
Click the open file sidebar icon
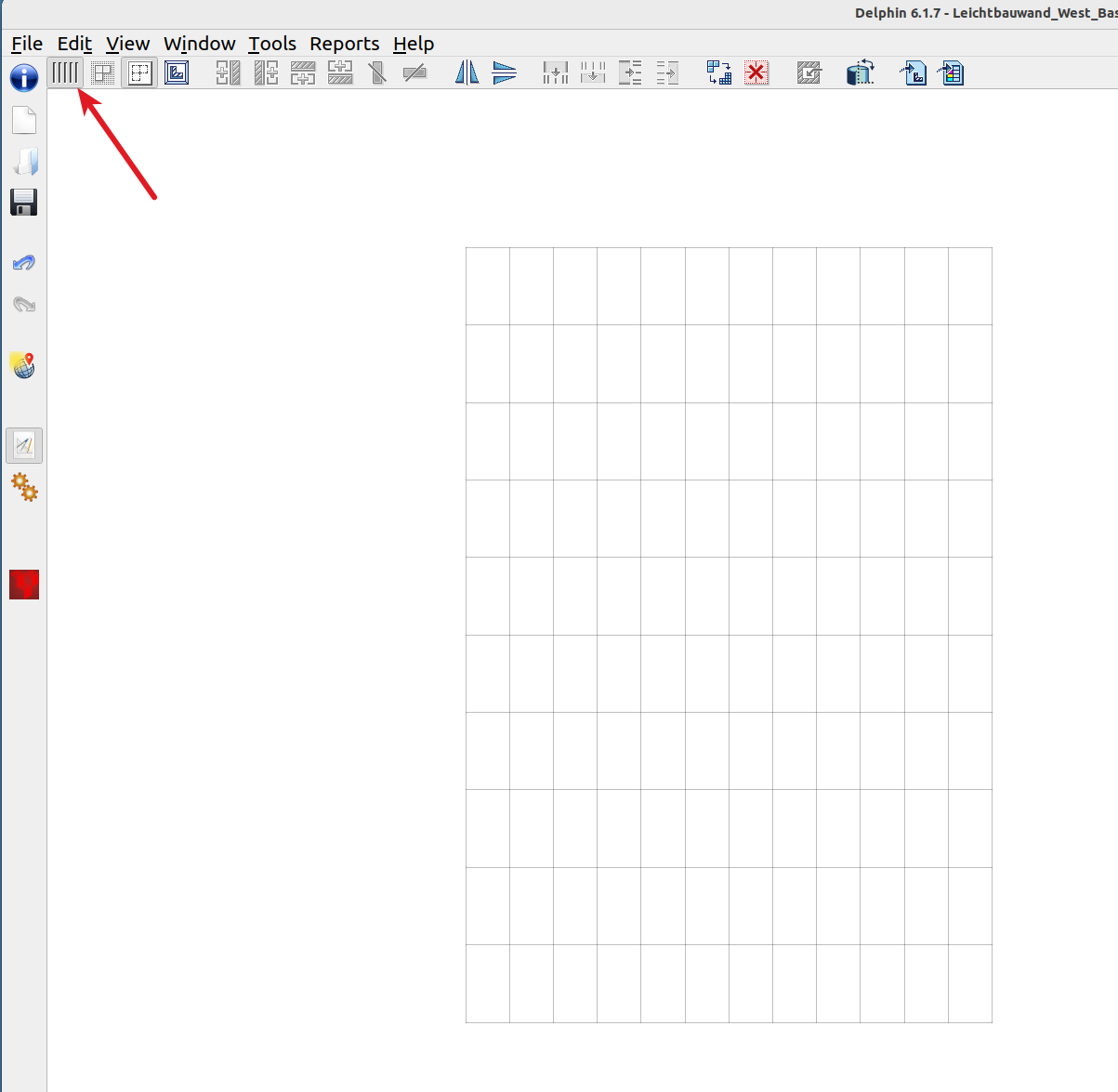pos(24,162)
